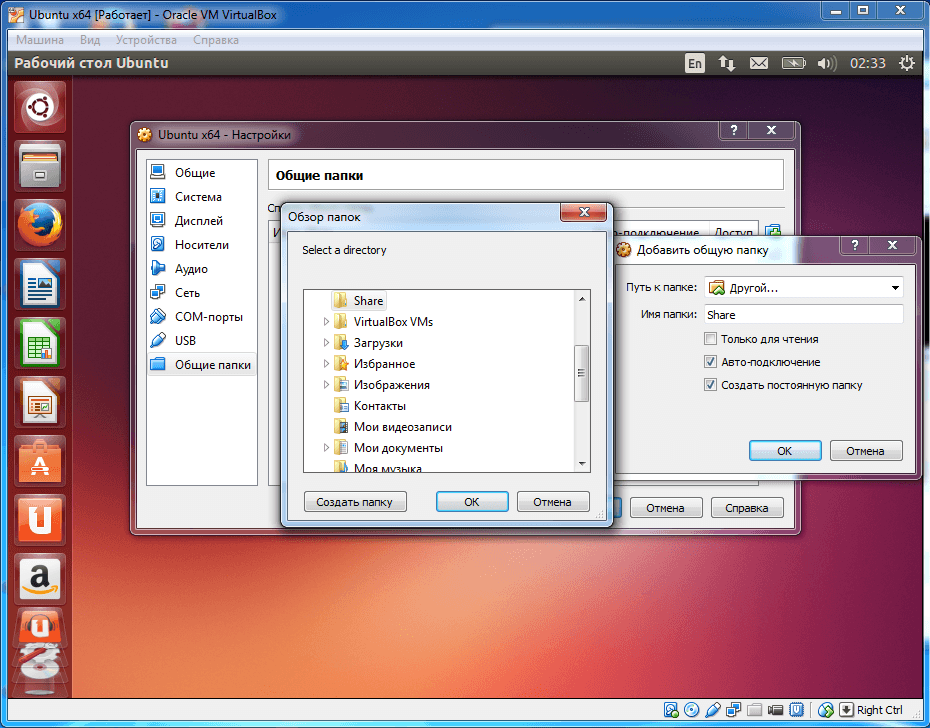Click the shared folders status bar icon
This screenshot has width=930, height=728.
coord(754,710)
